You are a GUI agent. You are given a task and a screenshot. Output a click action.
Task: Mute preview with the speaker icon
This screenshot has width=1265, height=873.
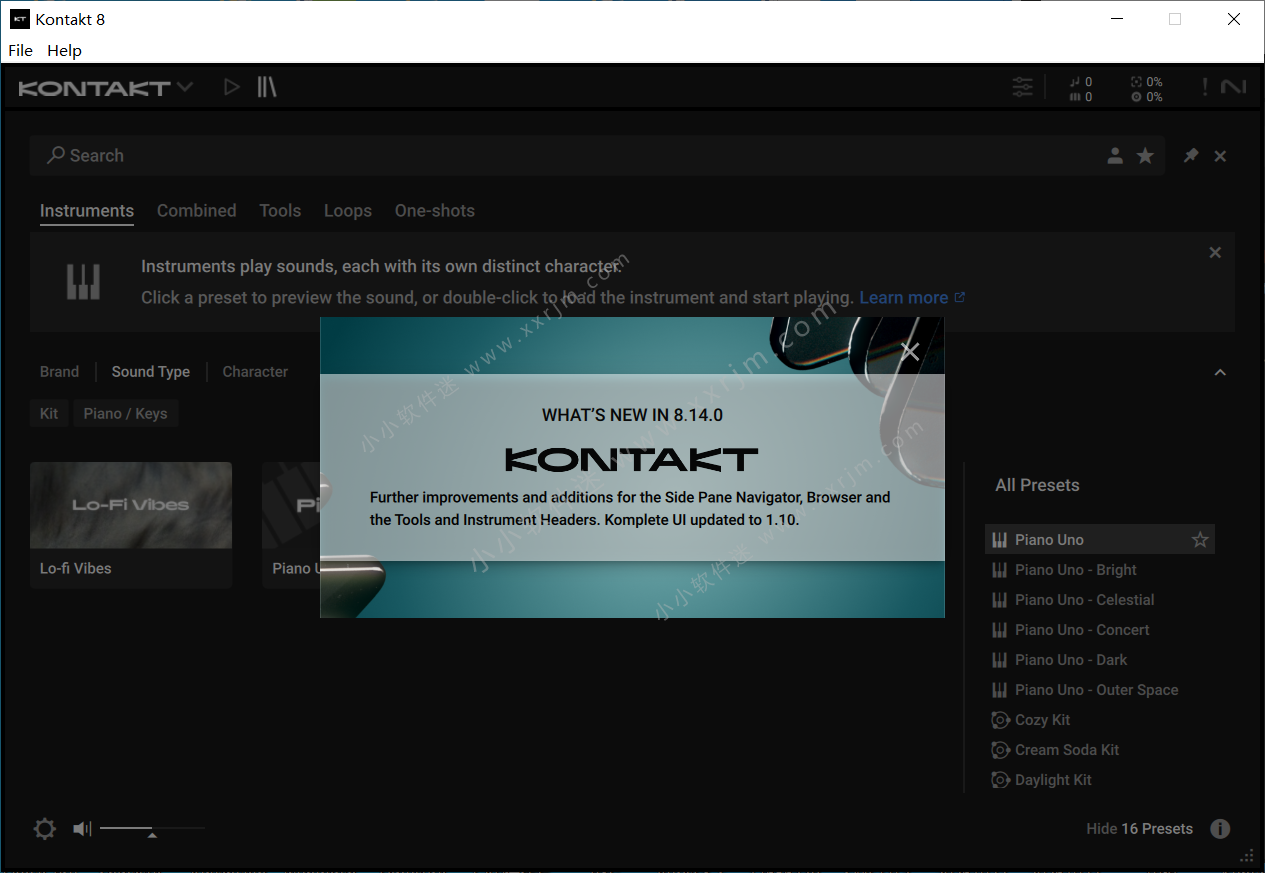pos(82,829)
